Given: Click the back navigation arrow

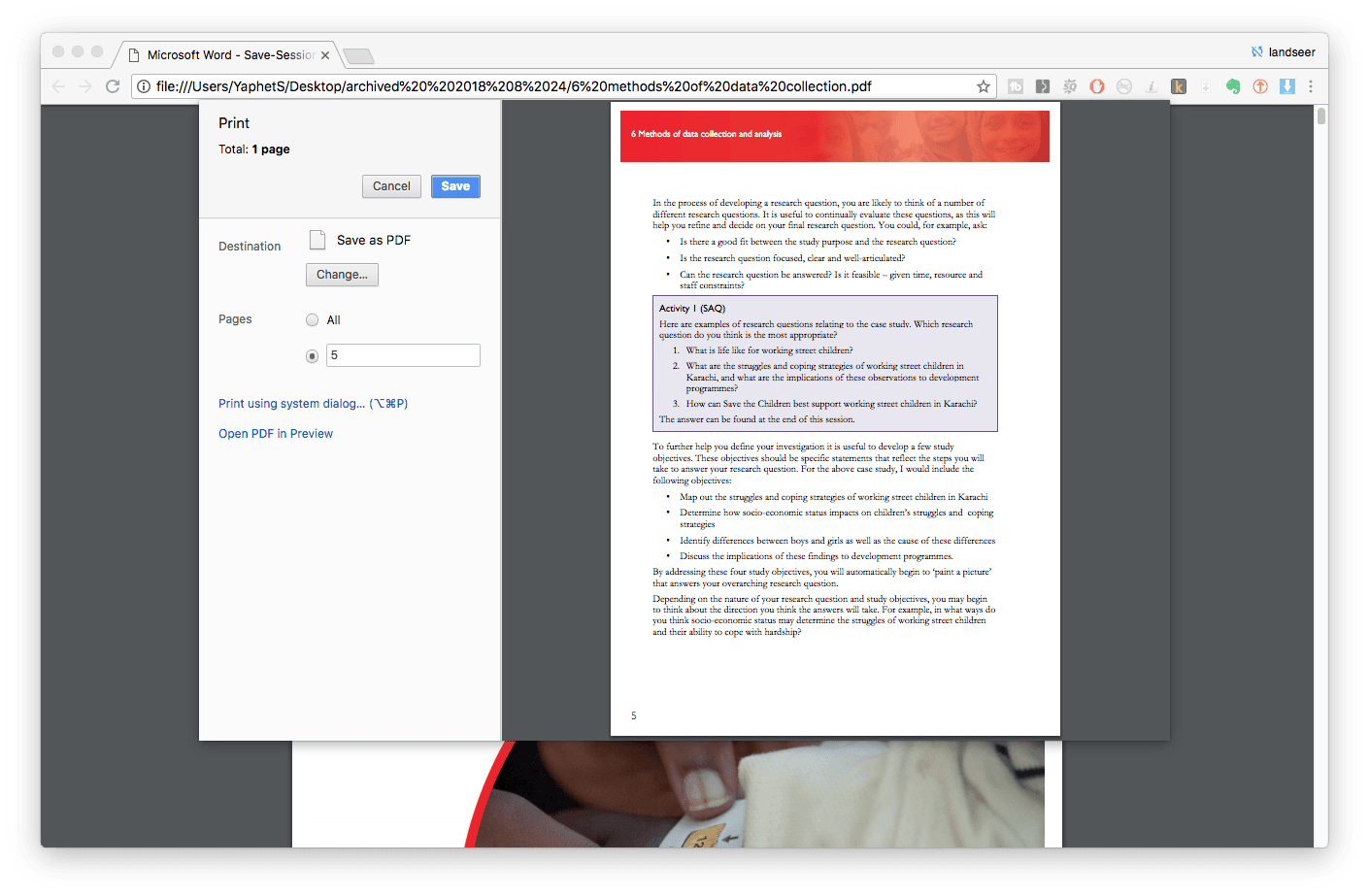Looking at the screenshot, I should 58,85.
